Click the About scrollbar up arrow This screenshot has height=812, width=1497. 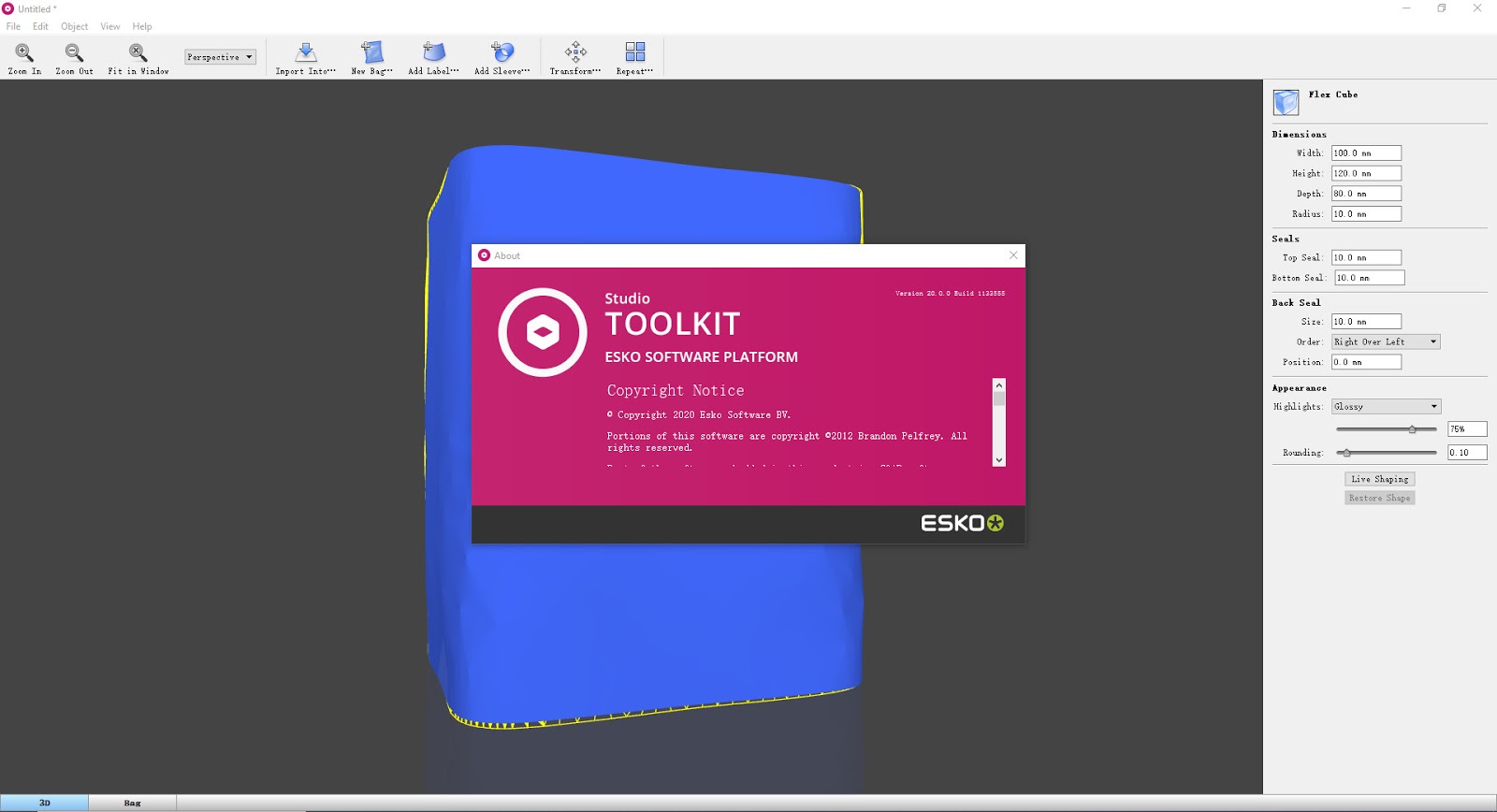(999, 384)
